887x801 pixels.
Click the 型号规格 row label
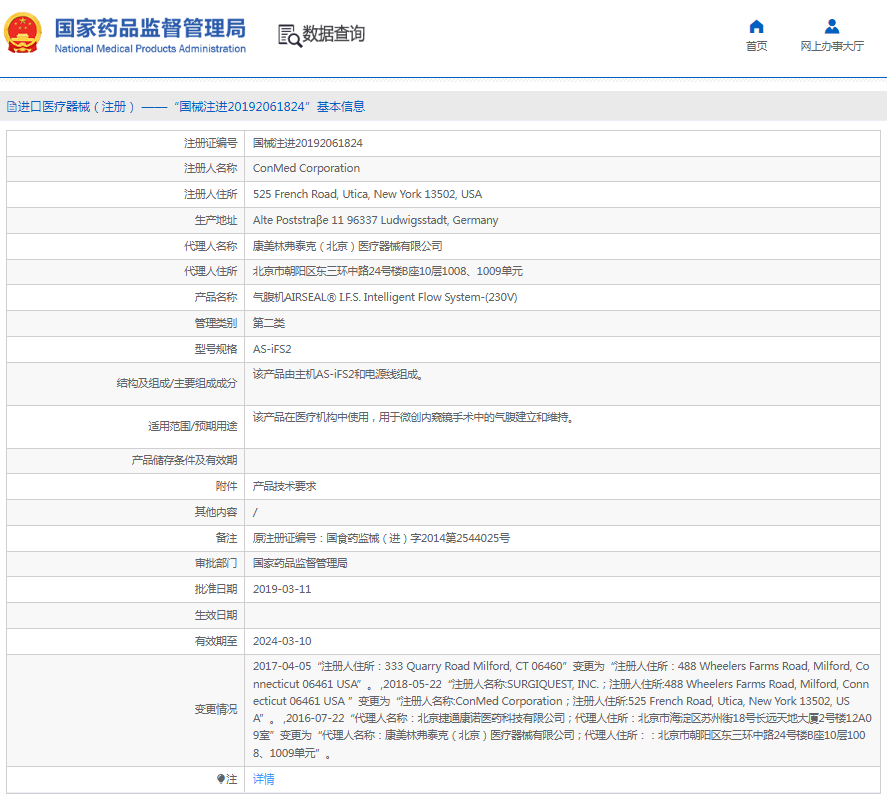coord(216,349)
